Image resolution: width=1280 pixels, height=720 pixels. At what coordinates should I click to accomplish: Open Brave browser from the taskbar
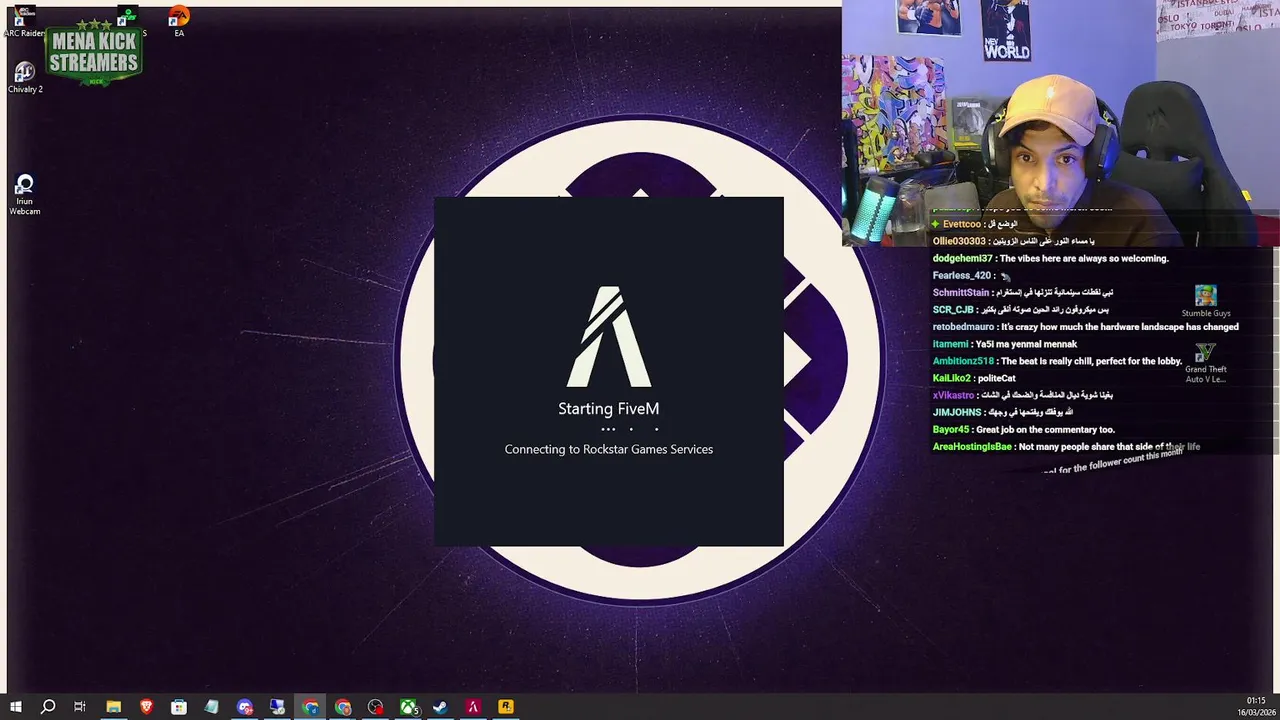coord(146,707)
